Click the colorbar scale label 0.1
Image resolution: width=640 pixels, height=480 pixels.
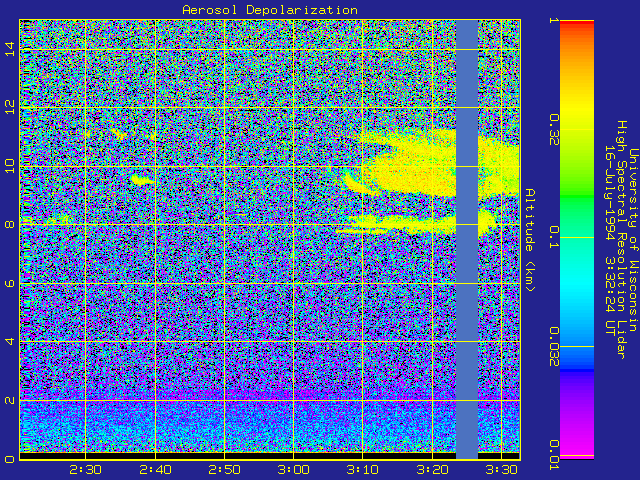pos(553,237)
